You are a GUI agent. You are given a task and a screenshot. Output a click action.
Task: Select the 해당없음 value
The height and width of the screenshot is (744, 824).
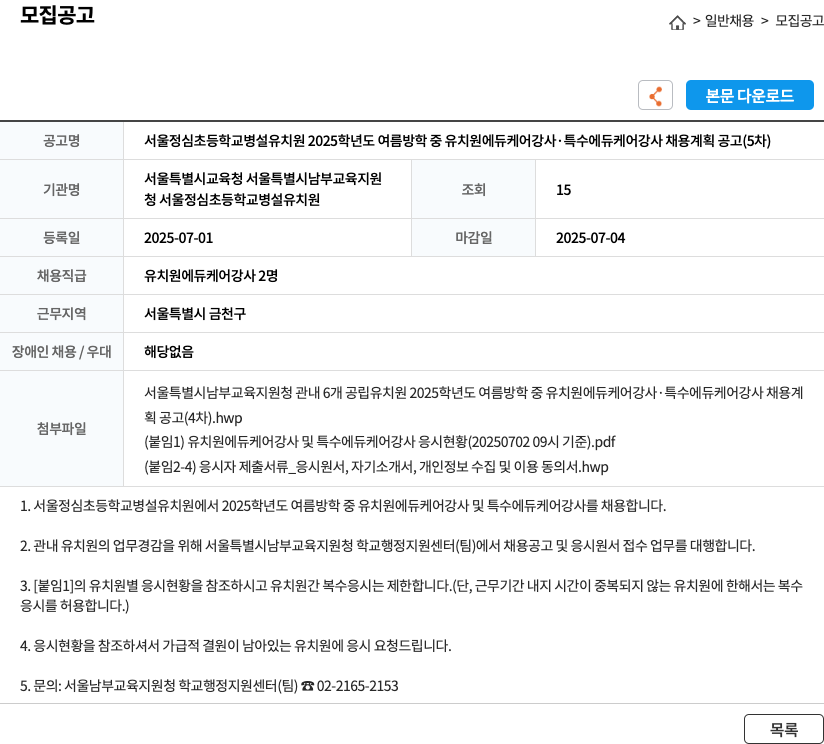coord(169,352)
